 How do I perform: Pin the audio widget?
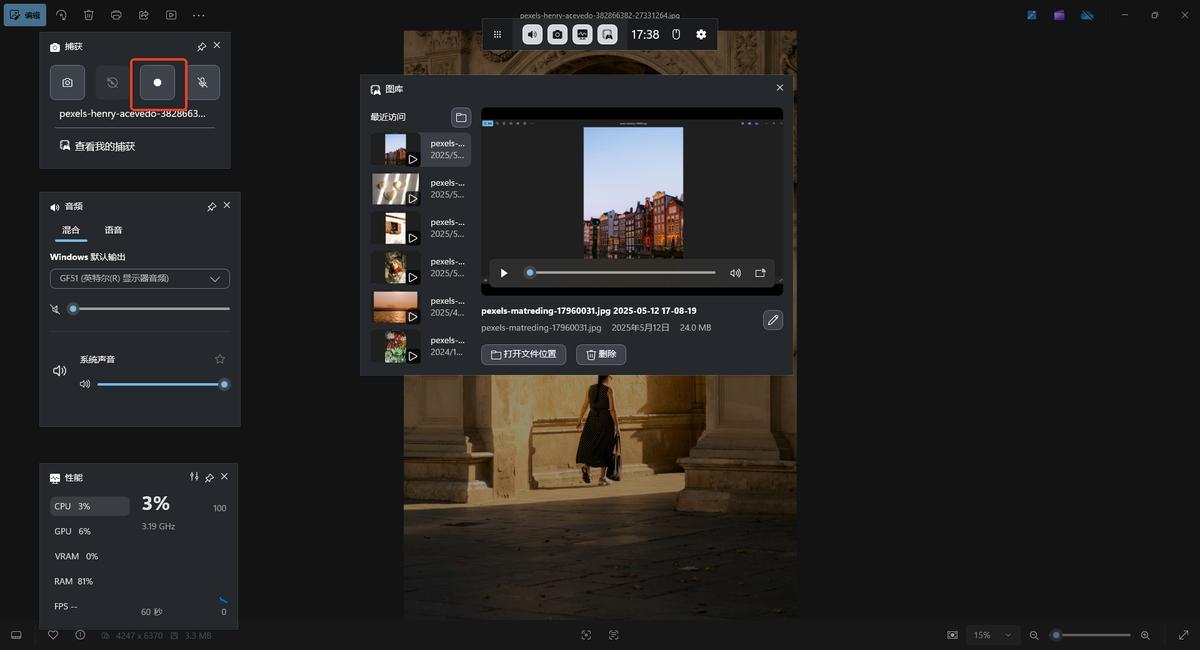(x=211, y=206)
